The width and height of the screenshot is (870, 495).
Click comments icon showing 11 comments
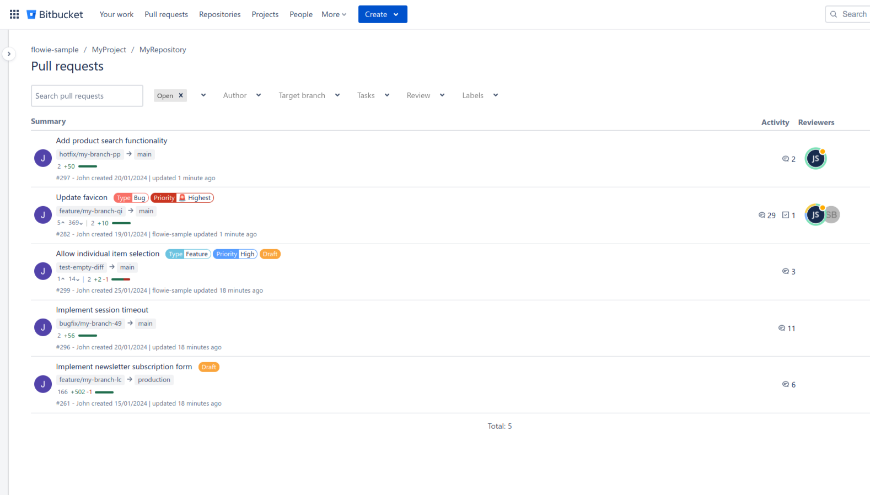[x=781, y=328]
